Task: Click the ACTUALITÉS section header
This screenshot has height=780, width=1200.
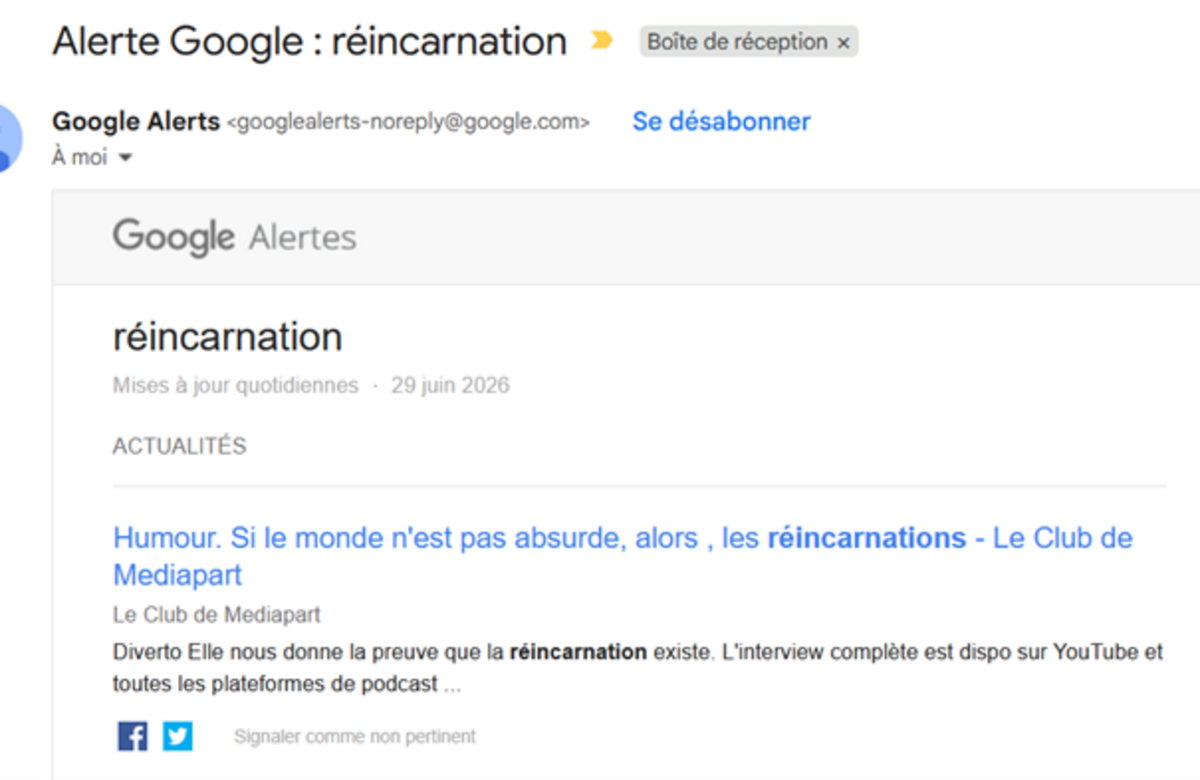Action: [x=179, y=446]
